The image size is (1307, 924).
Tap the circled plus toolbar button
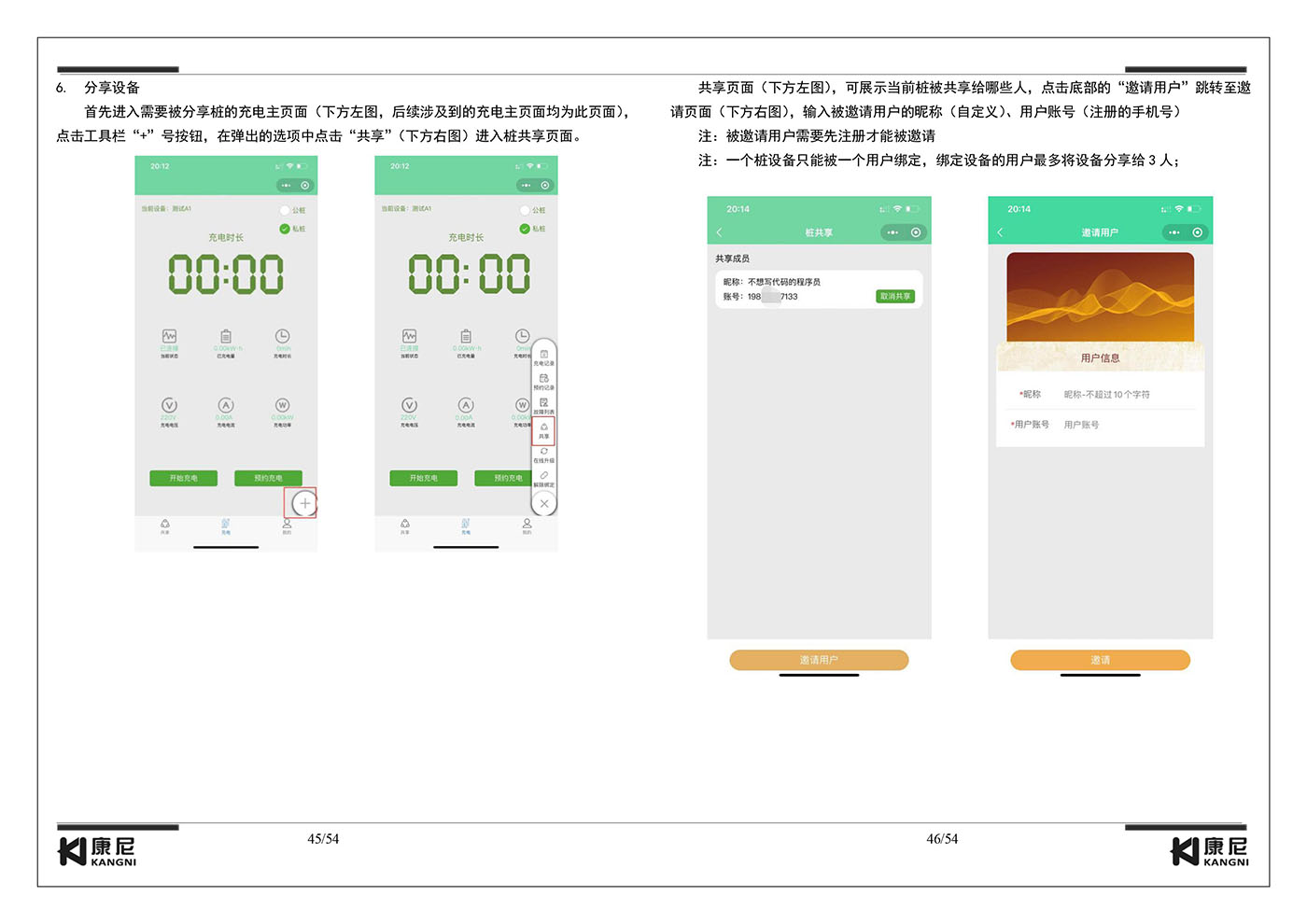[304, 504]
